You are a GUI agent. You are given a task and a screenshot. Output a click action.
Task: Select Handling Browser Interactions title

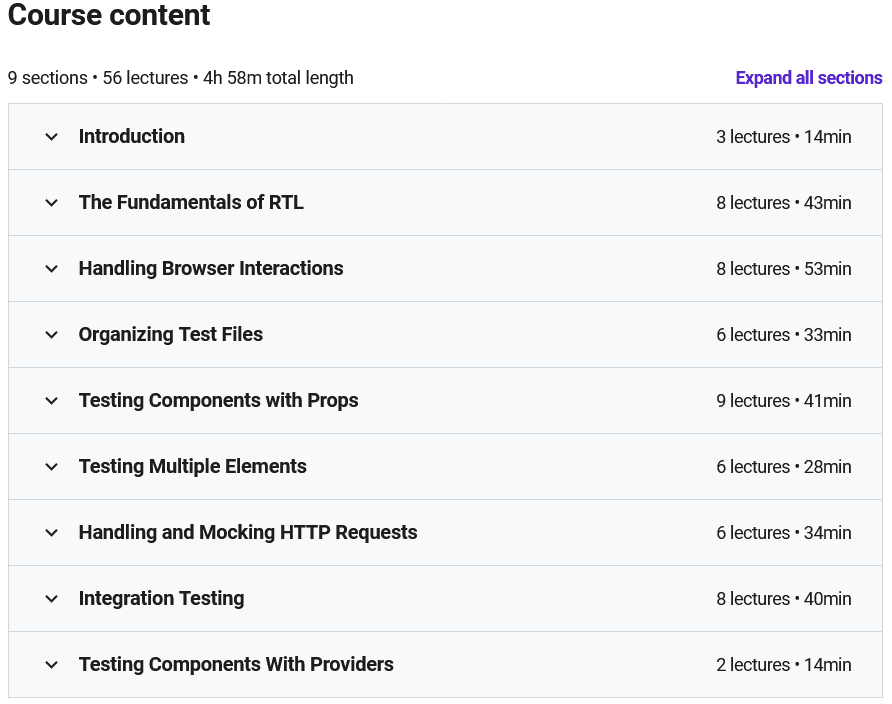(210, 268)
